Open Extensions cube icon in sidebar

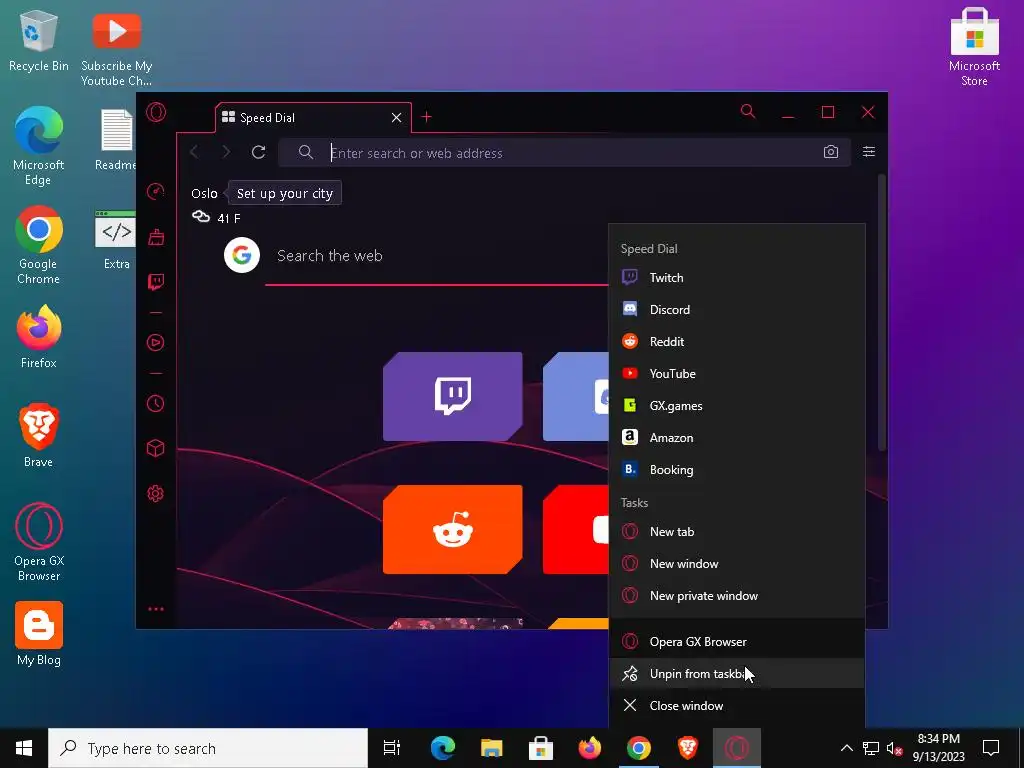155,448
